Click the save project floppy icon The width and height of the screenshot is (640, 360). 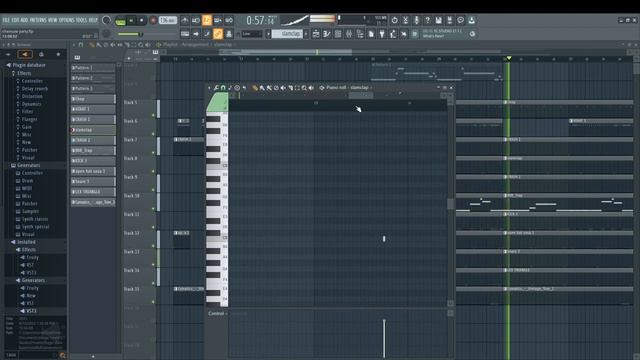point(438,20)
